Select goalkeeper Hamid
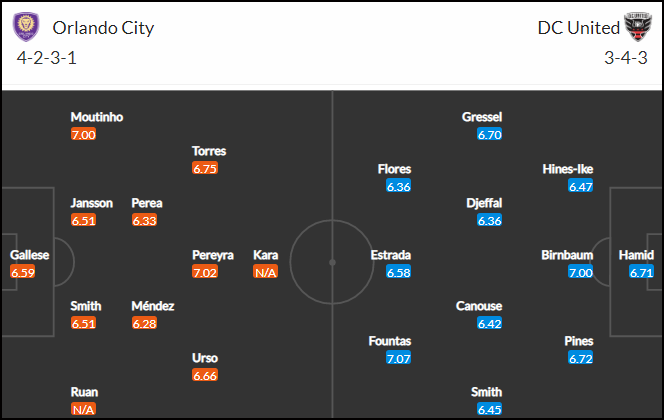664x420 pixels. click(x=636, y=255)
